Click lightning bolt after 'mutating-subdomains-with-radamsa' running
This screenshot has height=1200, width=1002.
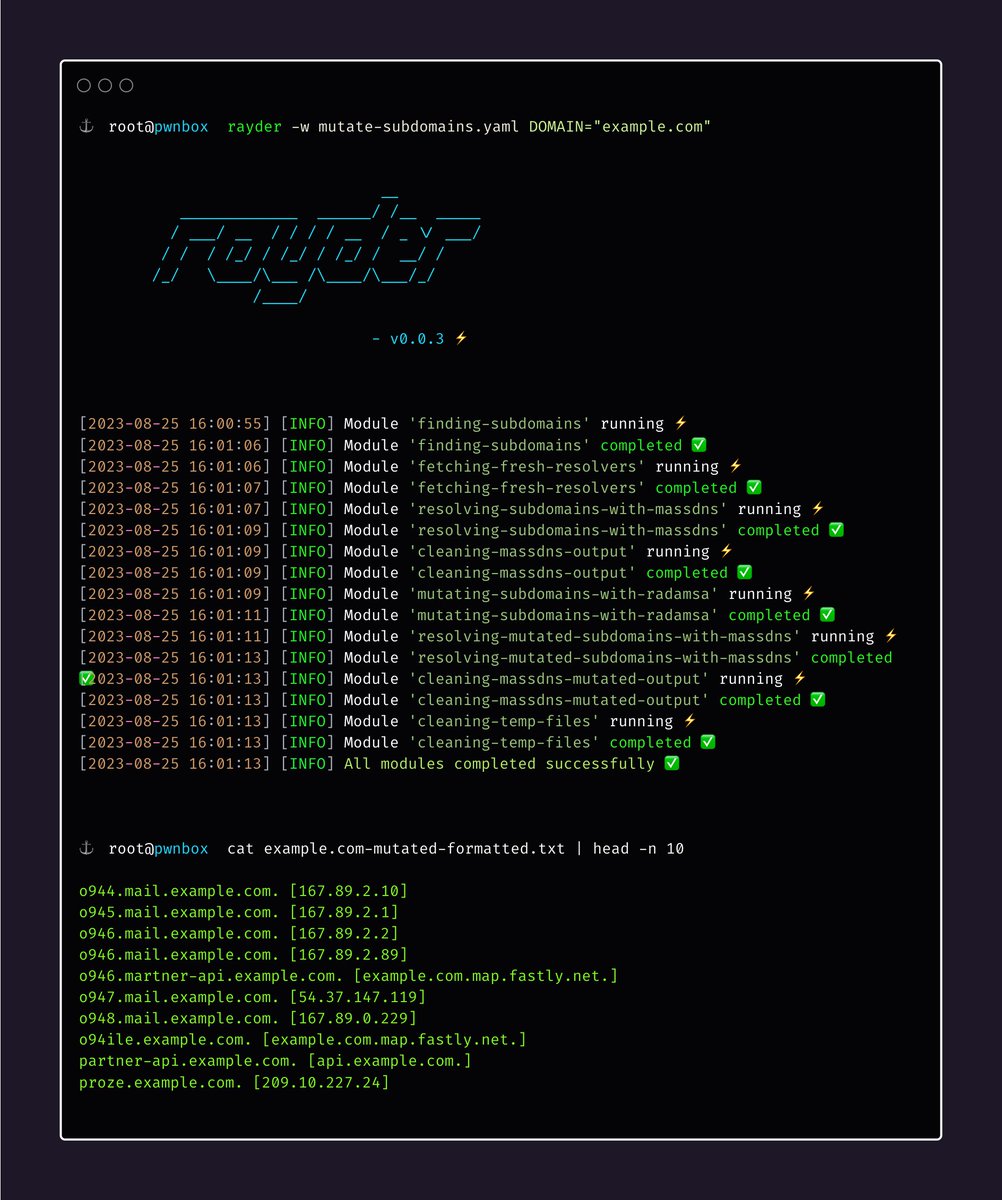click(x=809, y=594)
